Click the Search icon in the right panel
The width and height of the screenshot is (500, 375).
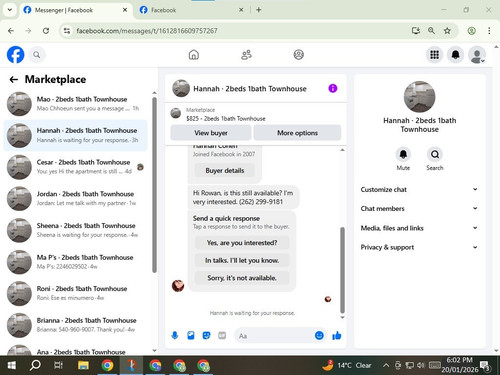click(x=435, y=154)
